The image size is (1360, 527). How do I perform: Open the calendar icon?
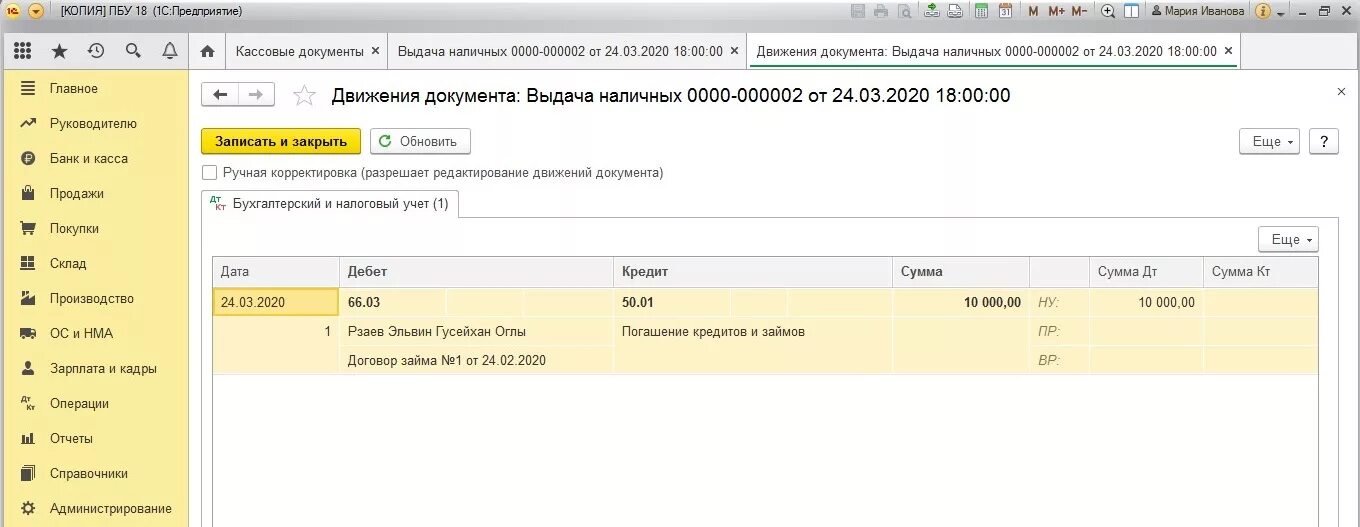(x=1005, y=11)
